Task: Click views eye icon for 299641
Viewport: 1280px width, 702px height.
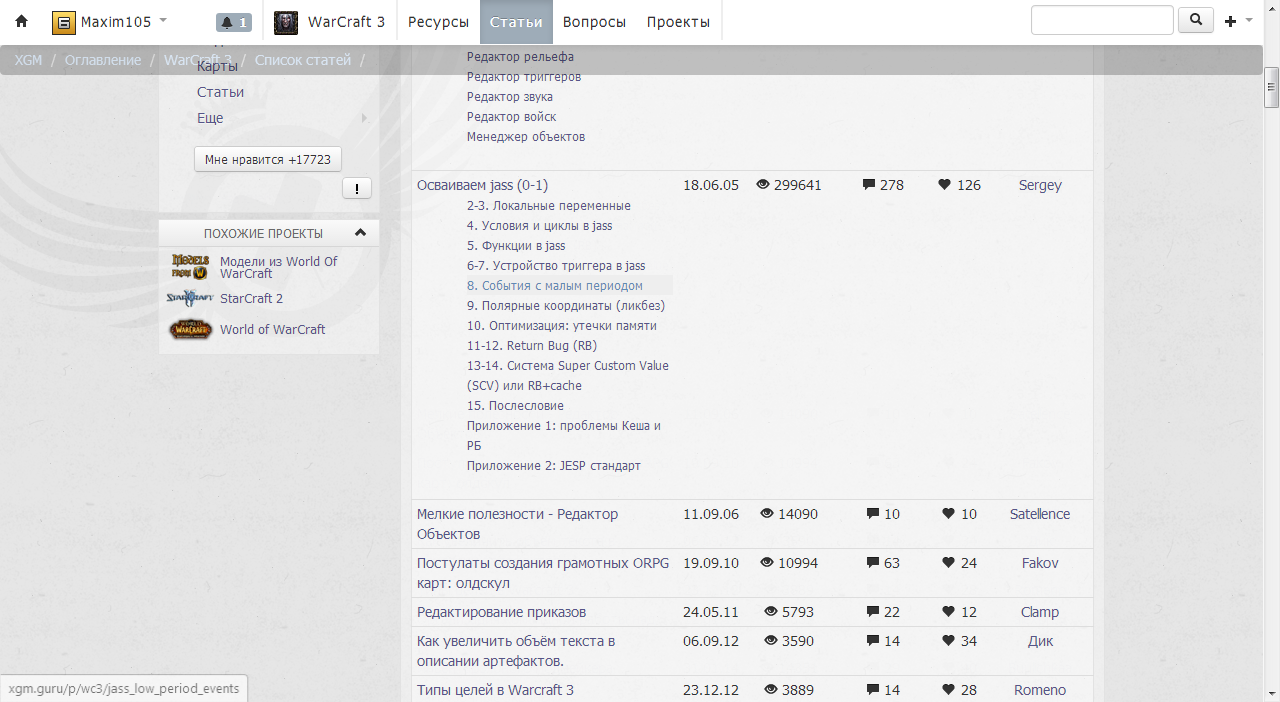Action: coord(763,185)
